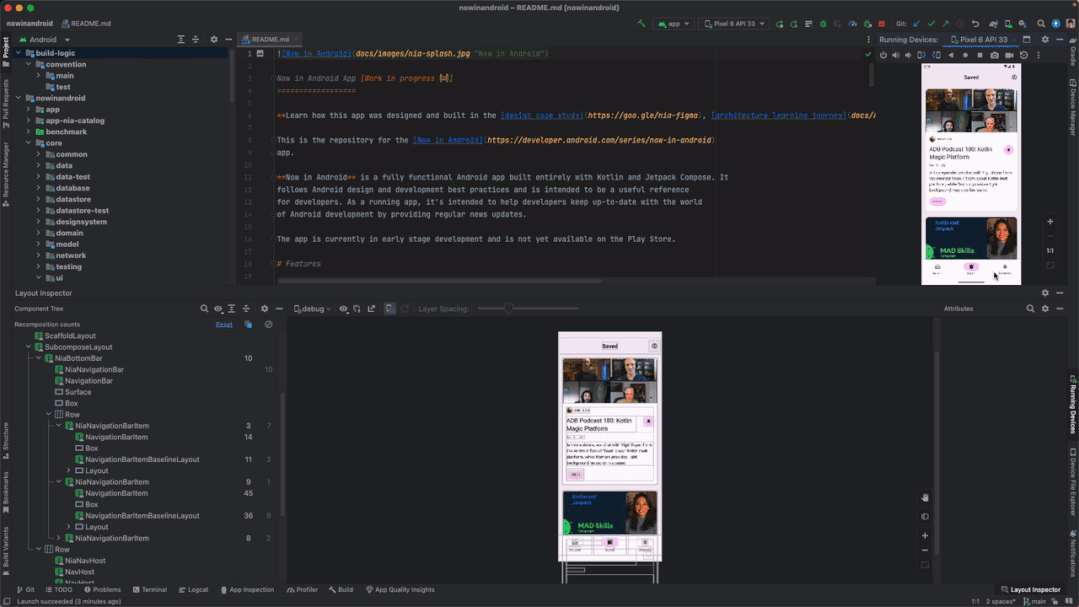1079x607 pixels.
Task: Push commits using the Git push arrow
Action: click(x=945, y=22)
